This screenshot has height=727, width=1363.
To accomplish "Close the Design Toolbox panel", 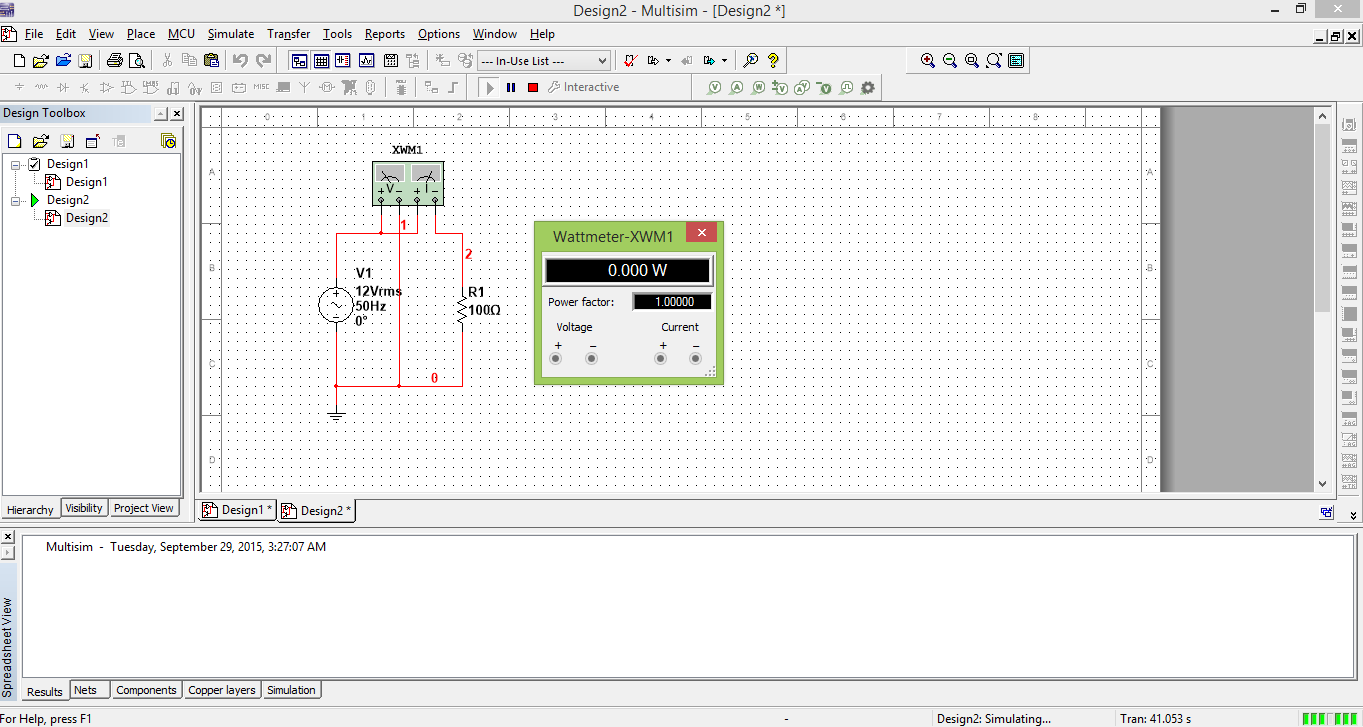I will [177, 114].
